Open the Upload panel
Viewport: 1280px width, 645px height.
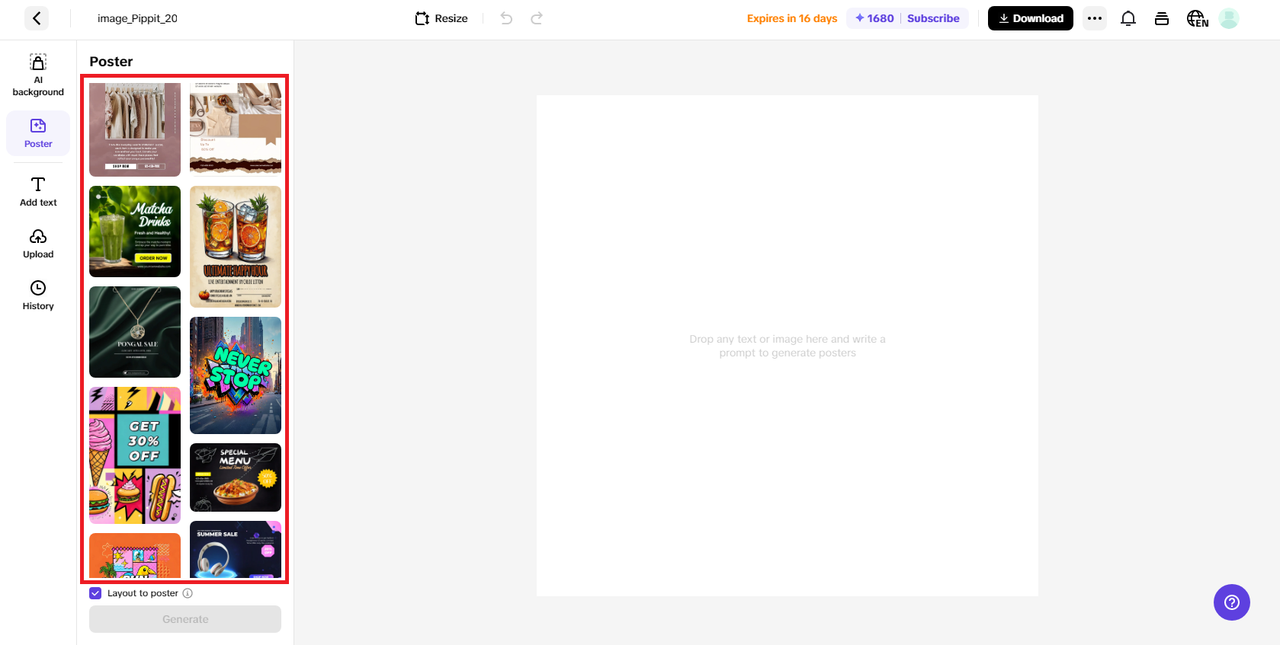[37, 242]
